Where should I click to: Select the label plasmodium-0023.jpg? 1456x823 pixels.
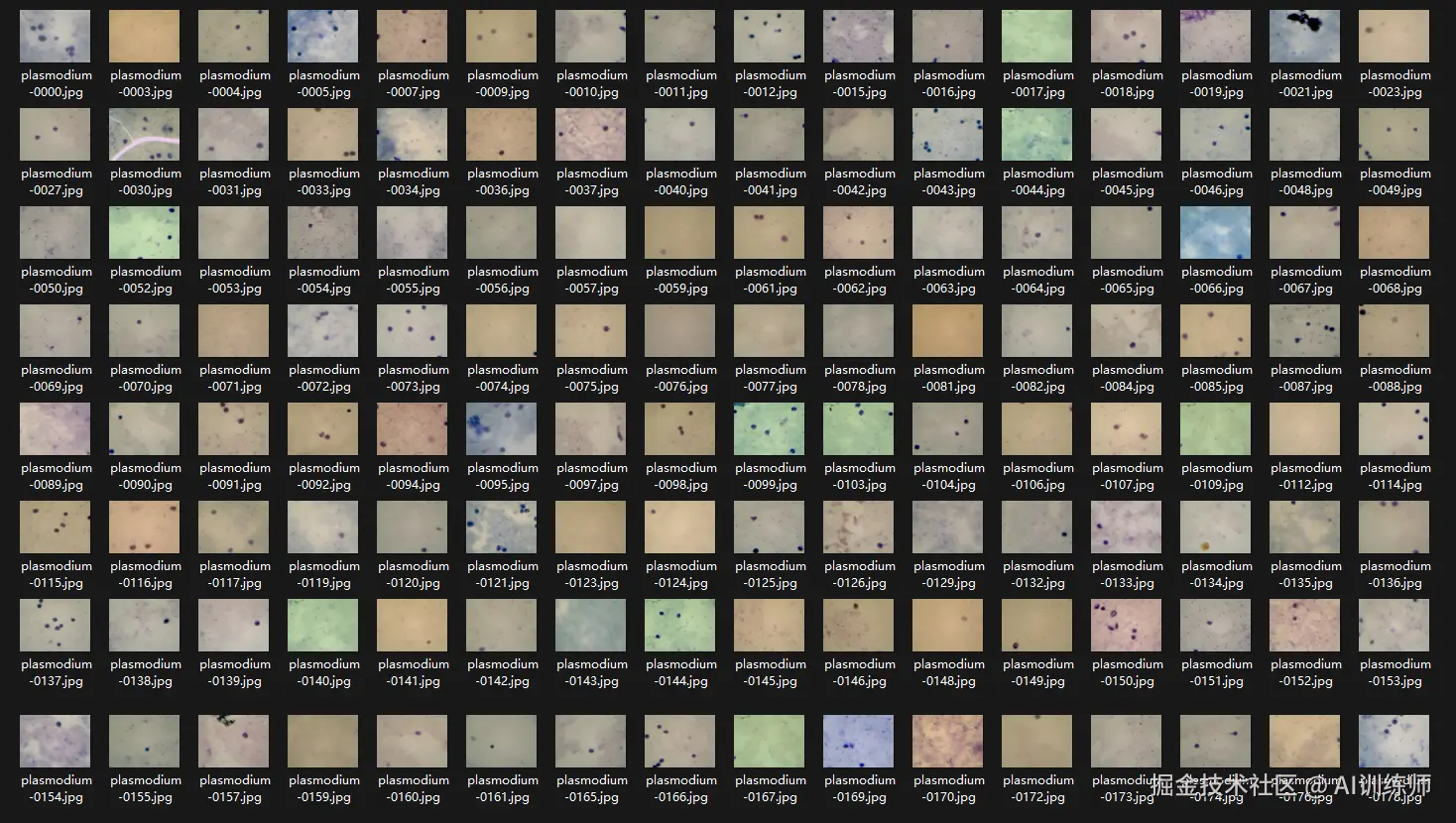coord(1395,83)
